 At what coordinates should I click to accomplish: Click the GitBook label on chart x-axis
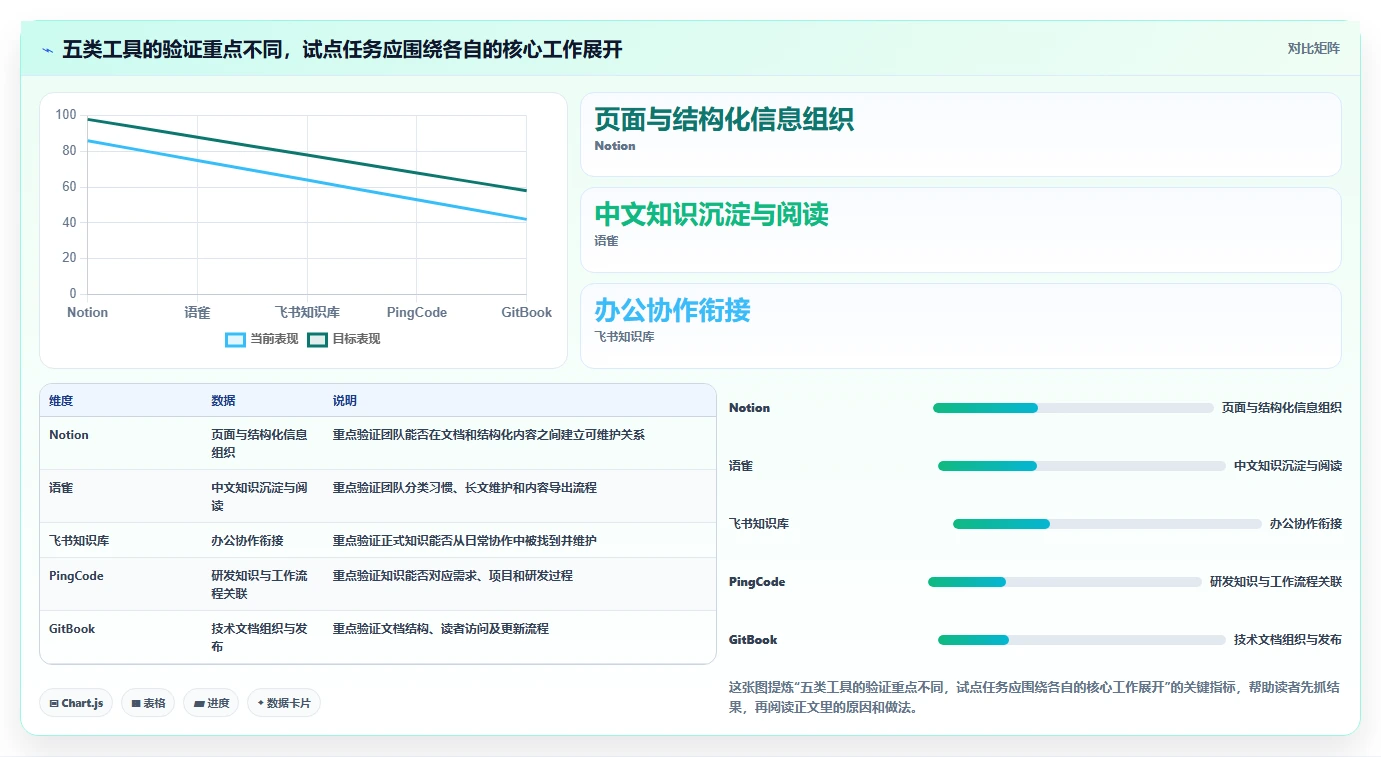tap(527, 312)
